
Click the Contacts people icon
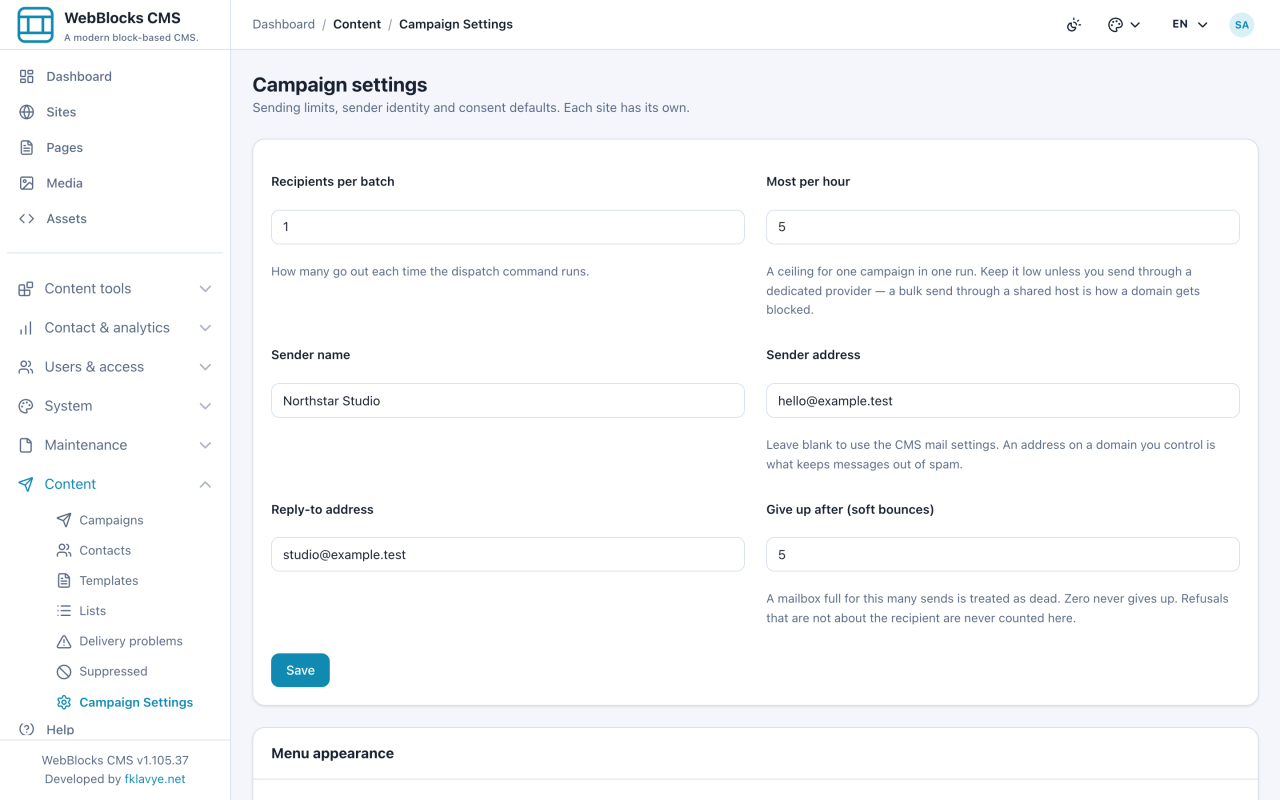(x=64, y=550)
